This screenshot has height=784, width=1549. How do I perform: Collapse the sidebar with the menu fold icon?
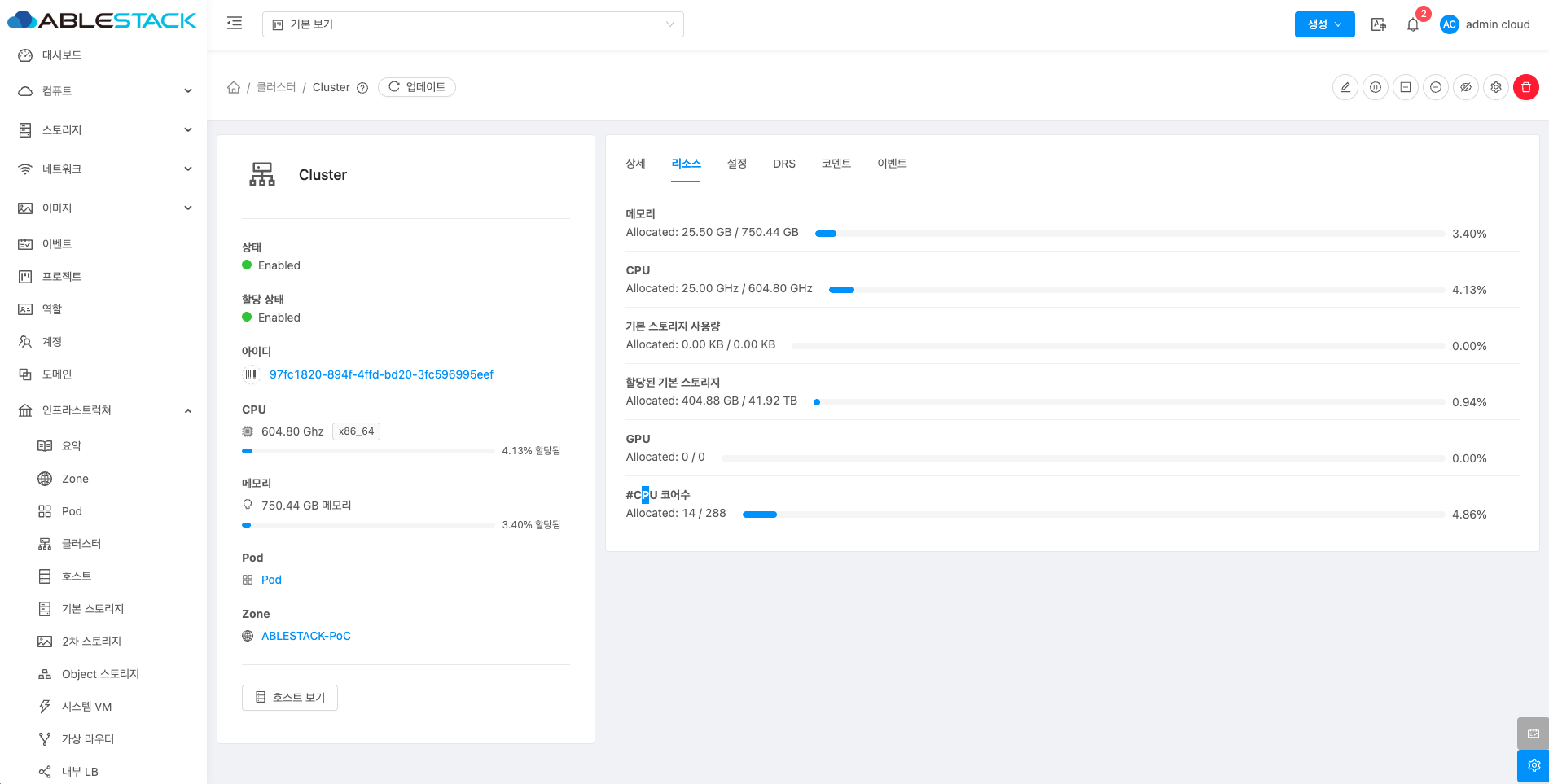click(235, 24)
